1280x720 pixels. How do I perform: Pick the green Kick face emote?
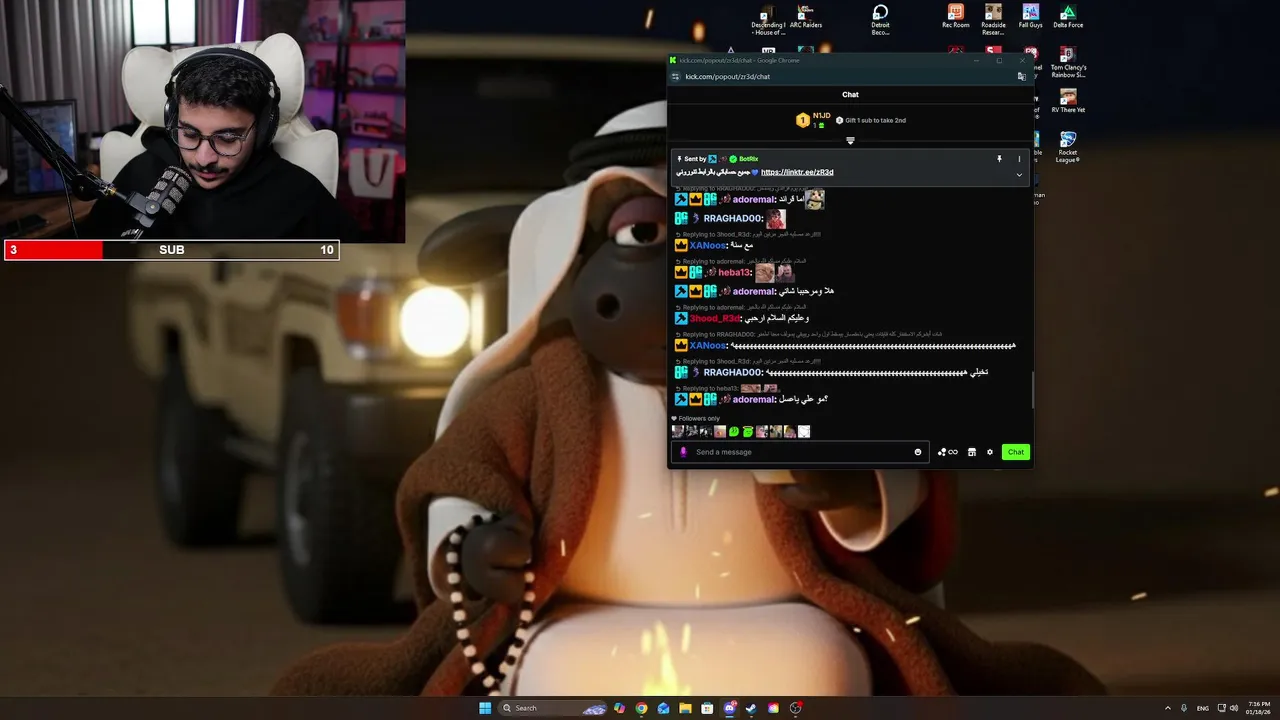point(734,432)
